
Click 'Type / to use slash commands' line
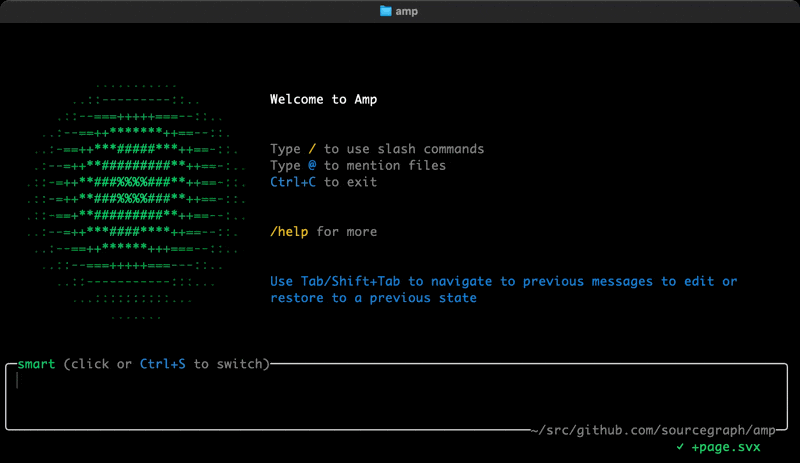point(377,149)
